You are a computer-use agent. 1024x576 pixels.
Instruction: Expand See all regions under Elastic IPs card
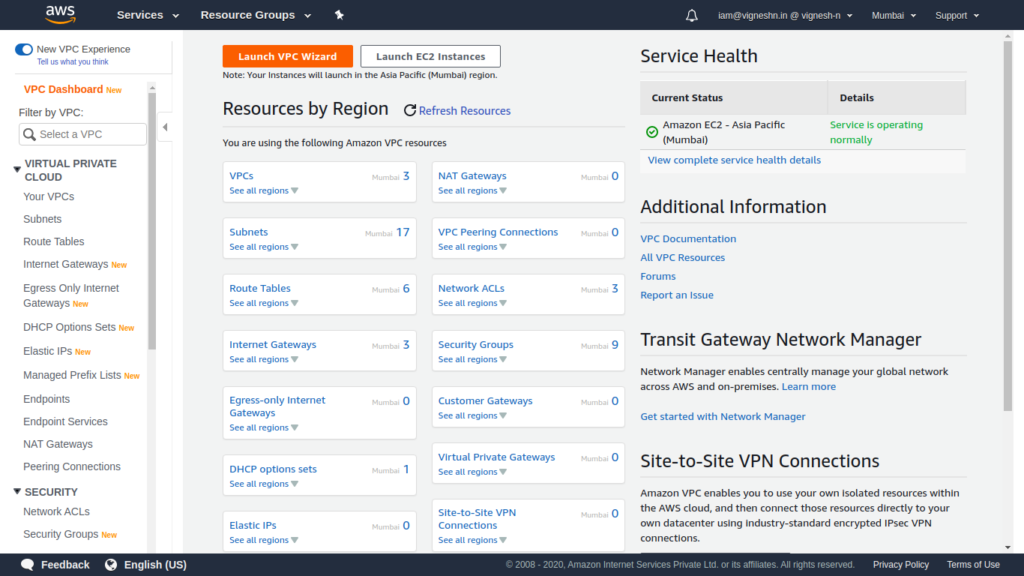264,540
